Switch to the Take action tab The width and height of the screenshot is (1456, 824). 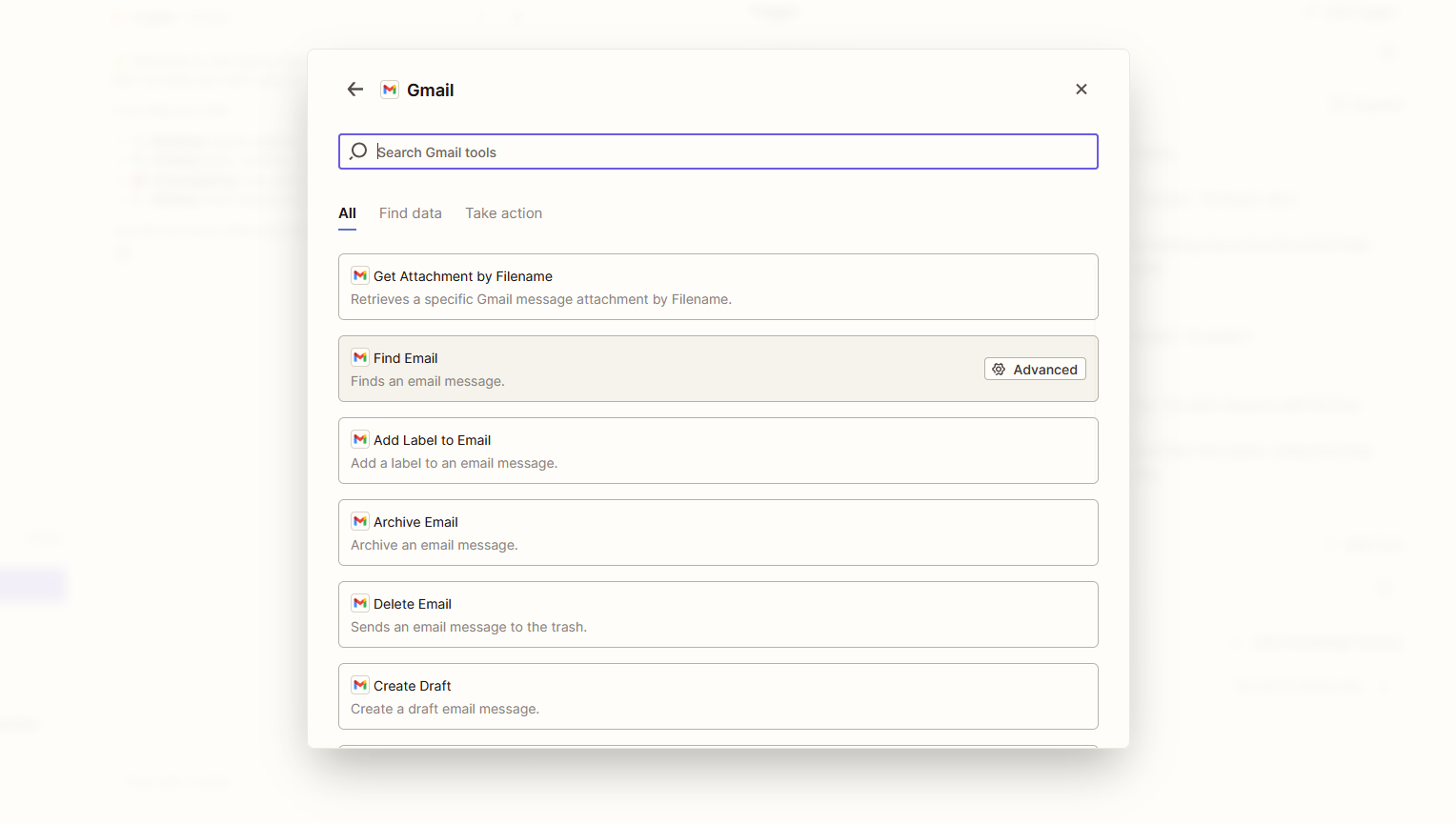503,212
